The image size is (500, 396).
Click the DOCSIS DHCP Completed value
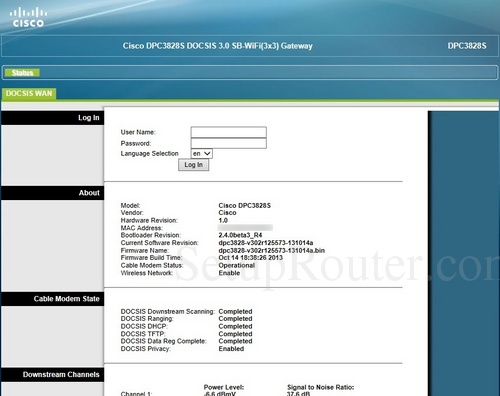click(235, 326)
